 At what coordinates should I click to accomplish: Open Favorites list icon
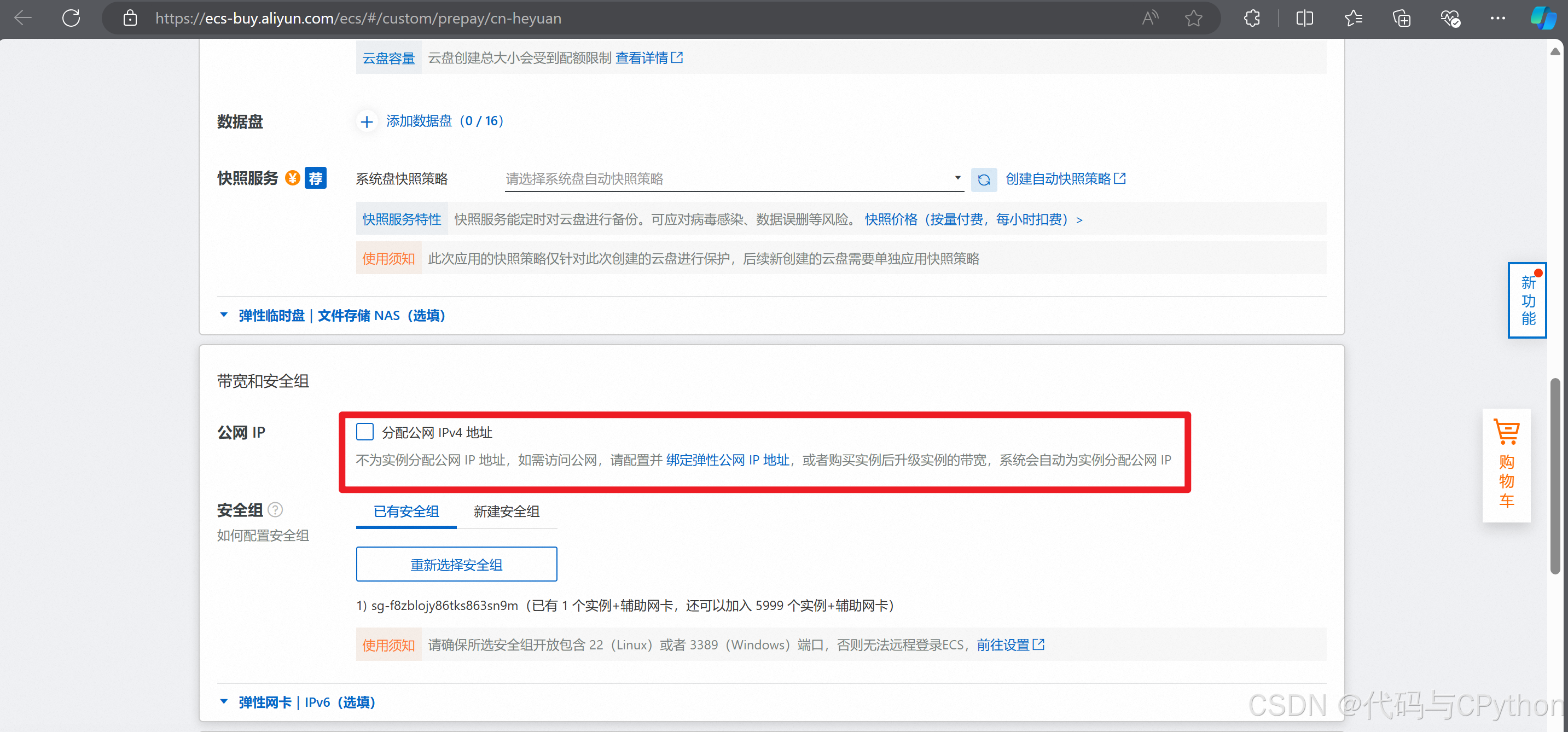[1353, 18]
